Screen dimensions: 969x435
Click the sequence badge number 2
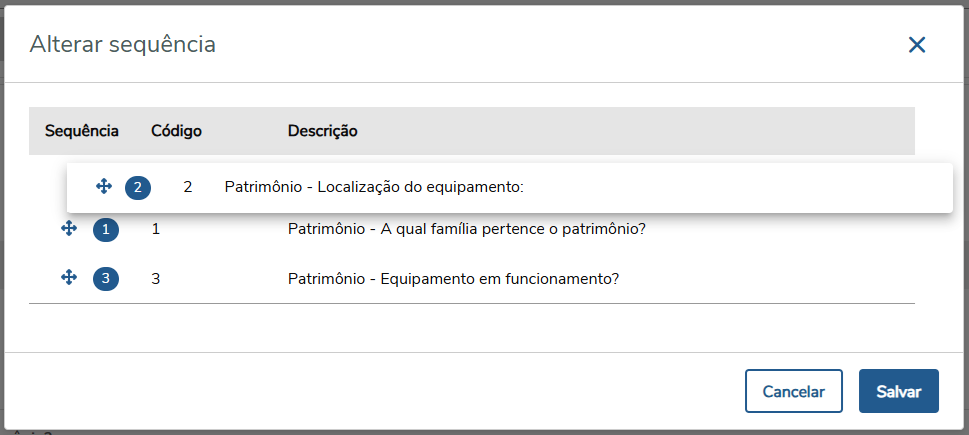click(x=138, y=187)
